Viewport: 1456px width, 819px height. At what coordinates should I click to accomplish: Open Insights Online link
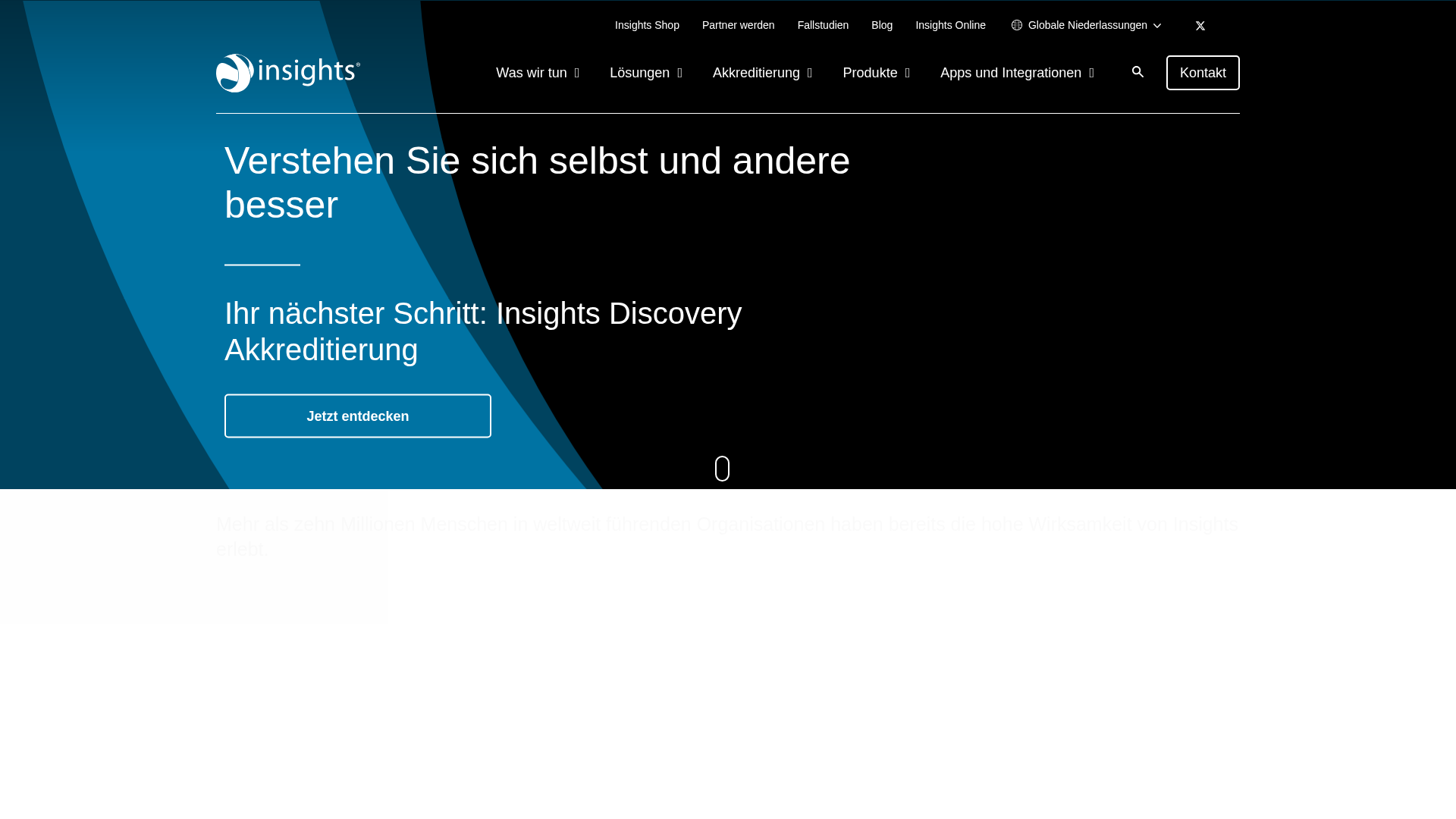tap(950, 25)
